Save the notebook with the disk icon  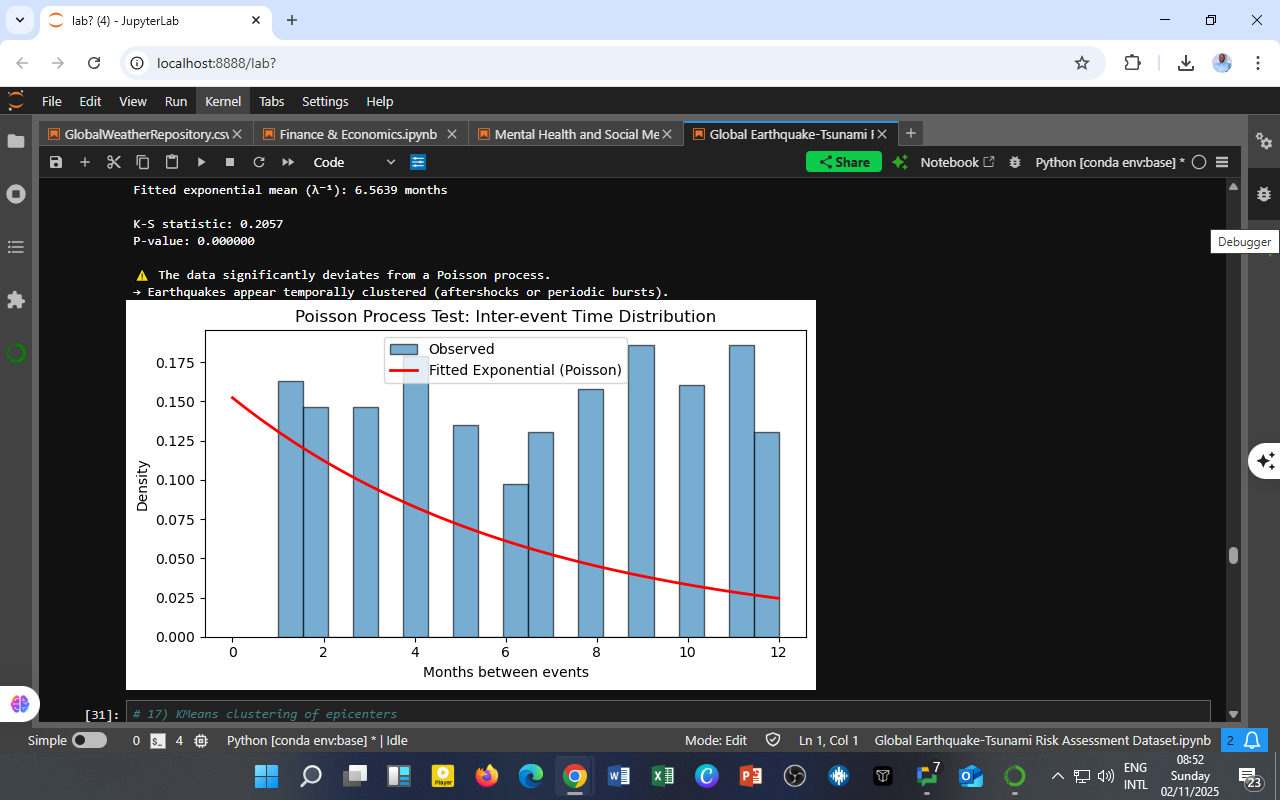(x=56, y=162)
